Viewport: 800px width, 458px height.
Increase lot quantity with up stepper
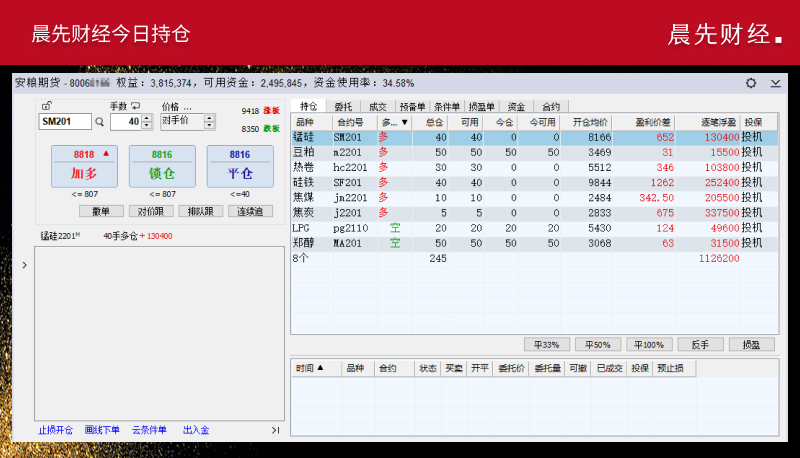146,117
